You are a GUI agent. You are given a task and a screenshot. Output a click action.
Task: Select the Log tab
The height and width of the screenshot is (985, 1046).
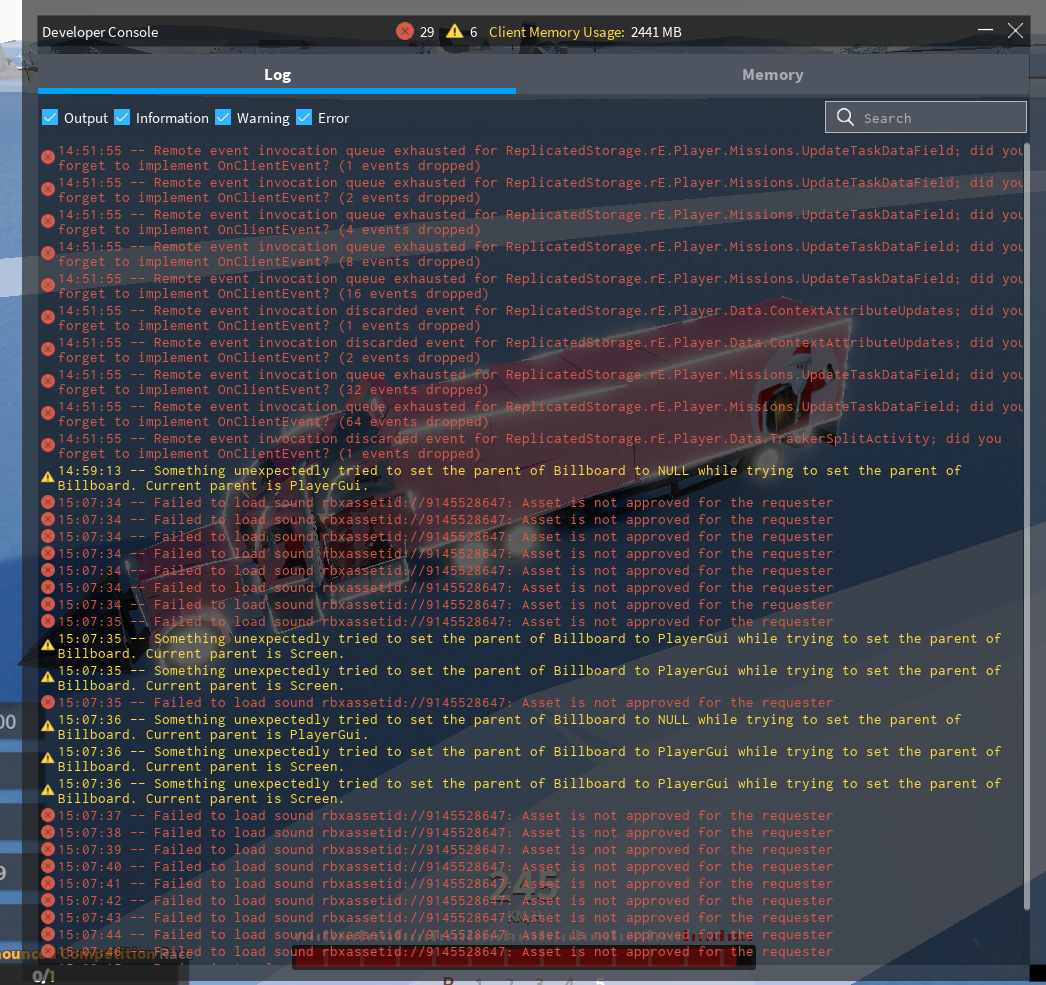coord(277,75)
